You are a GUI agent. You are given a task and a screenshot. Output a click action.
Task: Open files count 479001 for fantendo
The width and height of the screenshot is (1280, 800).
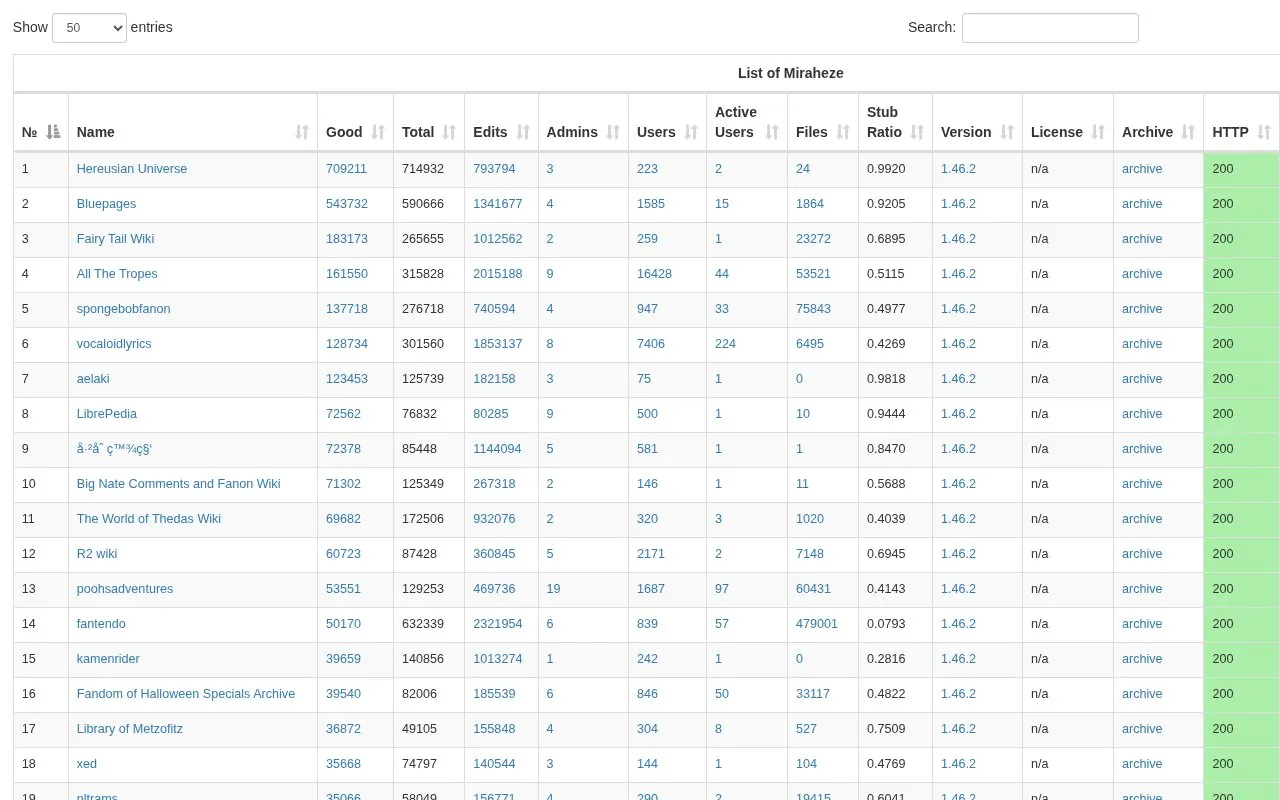(817, 624)
